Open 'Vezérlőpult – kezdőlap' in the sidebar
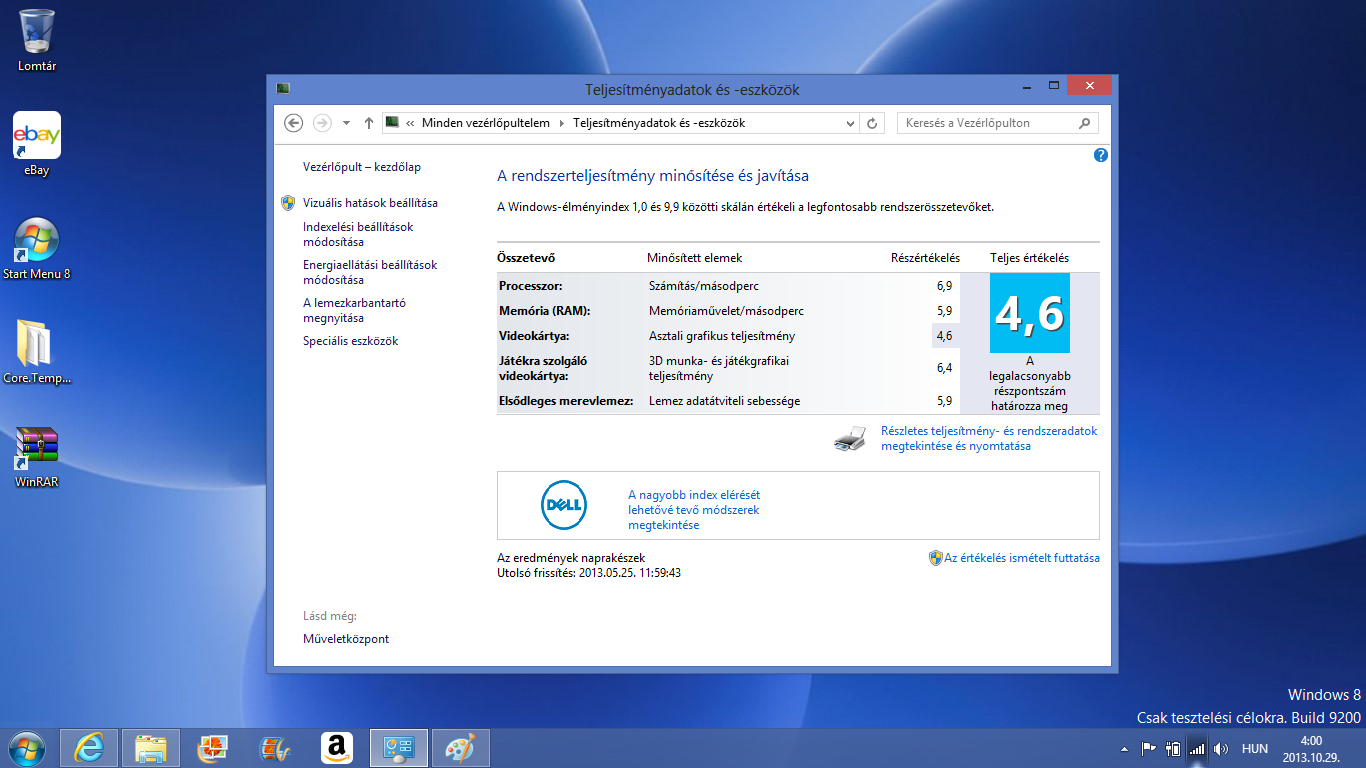This screenshot has width=1366, height=768. [x=361, y=167]
